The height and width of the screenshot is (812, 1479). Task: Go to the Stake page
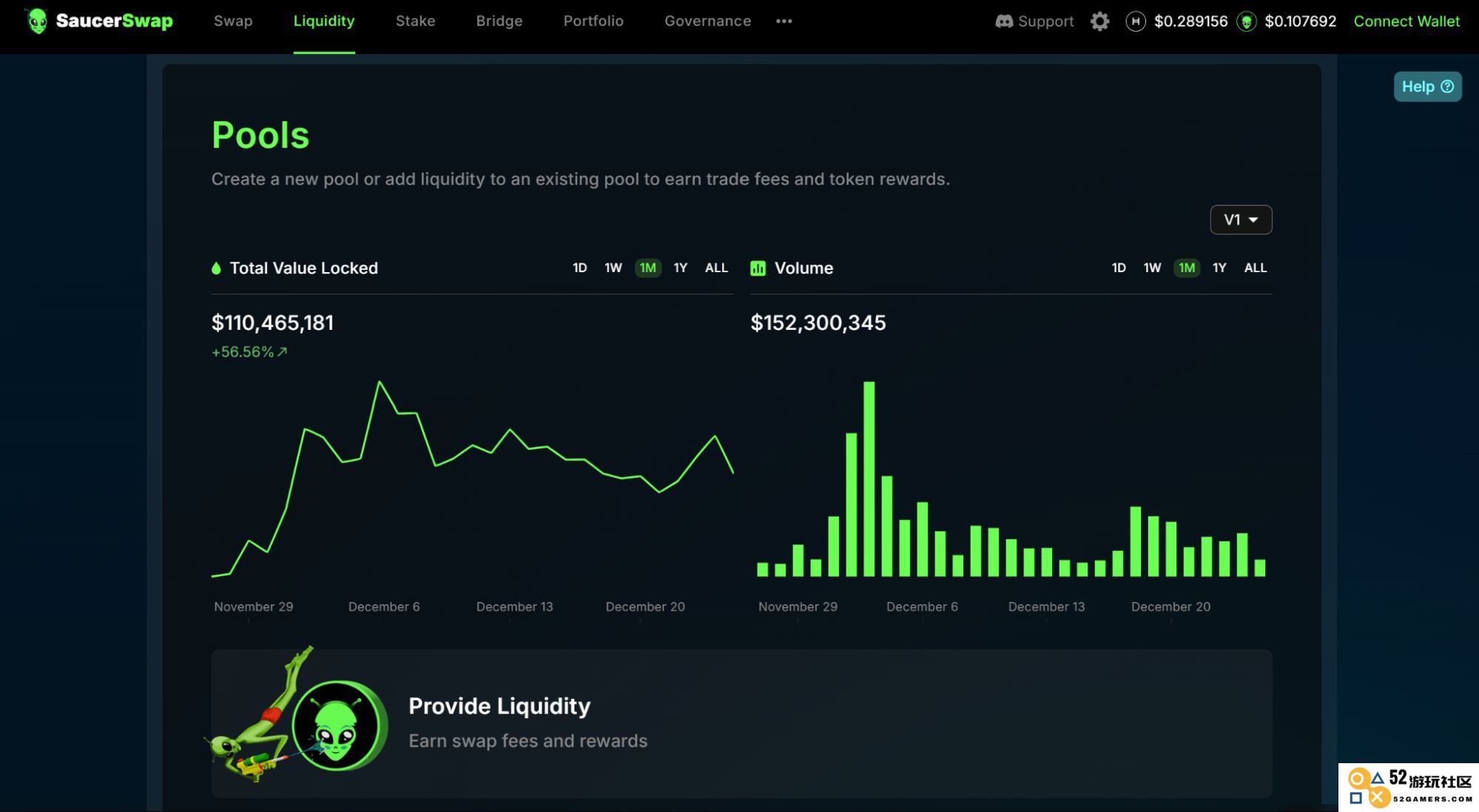tap(415, 21)
